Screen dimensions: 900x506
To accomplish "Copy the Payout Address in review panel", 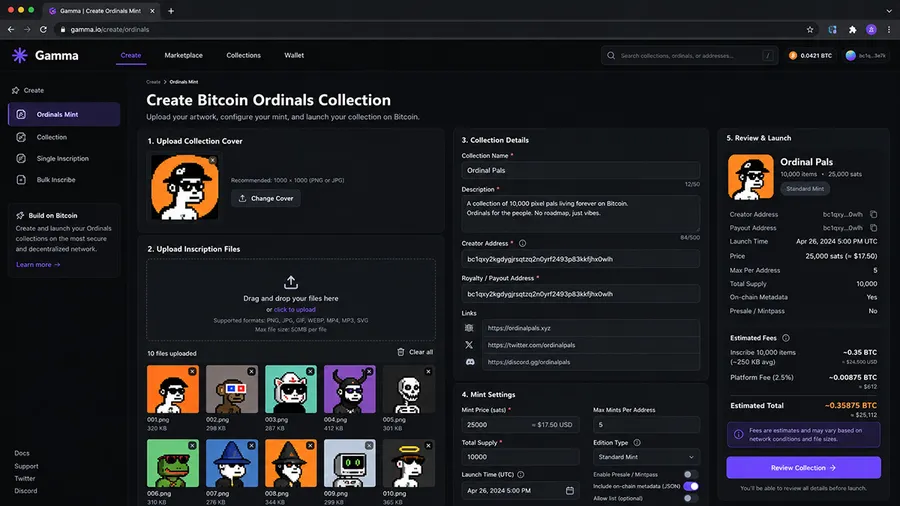I will (873, 228).
